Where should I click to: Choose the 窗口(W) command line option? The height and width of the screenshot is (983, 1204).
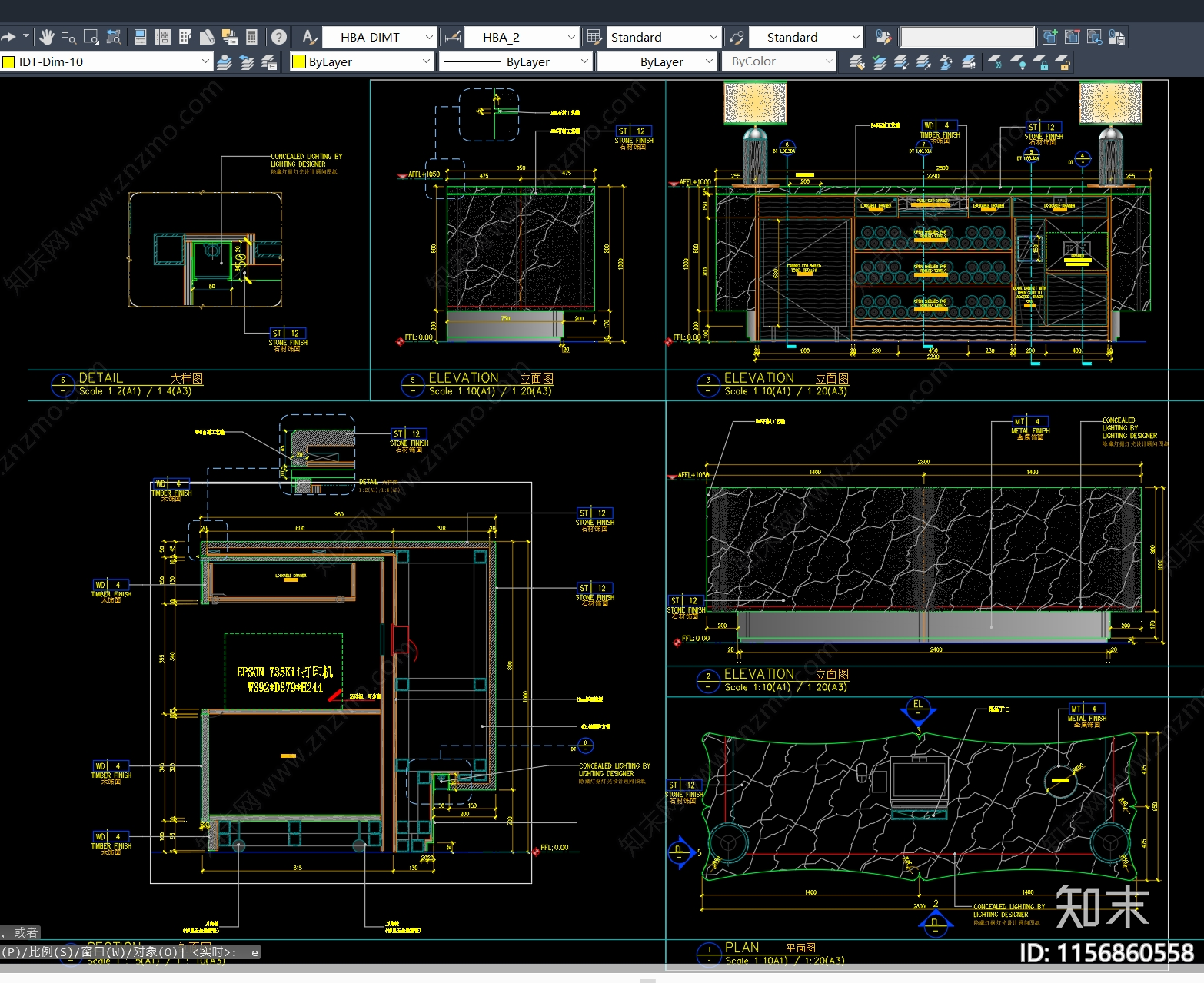[102, 952]
